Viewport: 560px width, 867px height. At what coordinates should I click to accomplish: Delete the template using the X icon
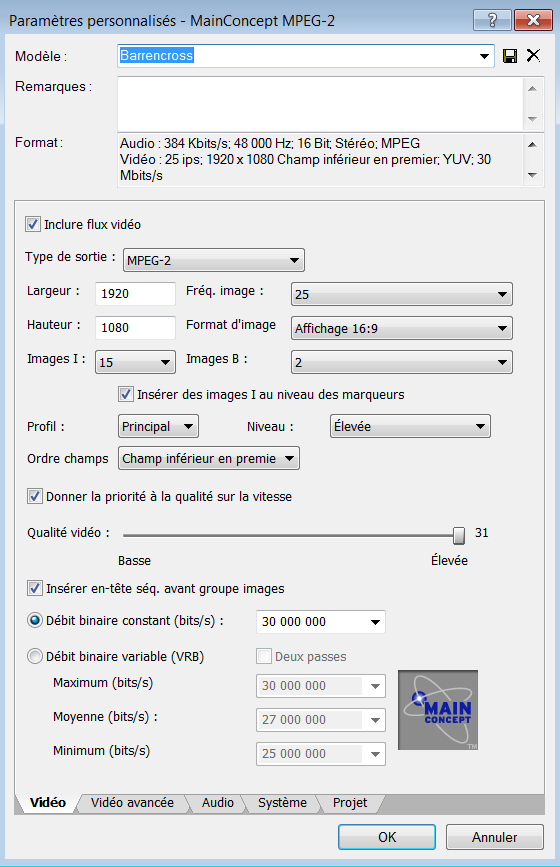[533, 55]
